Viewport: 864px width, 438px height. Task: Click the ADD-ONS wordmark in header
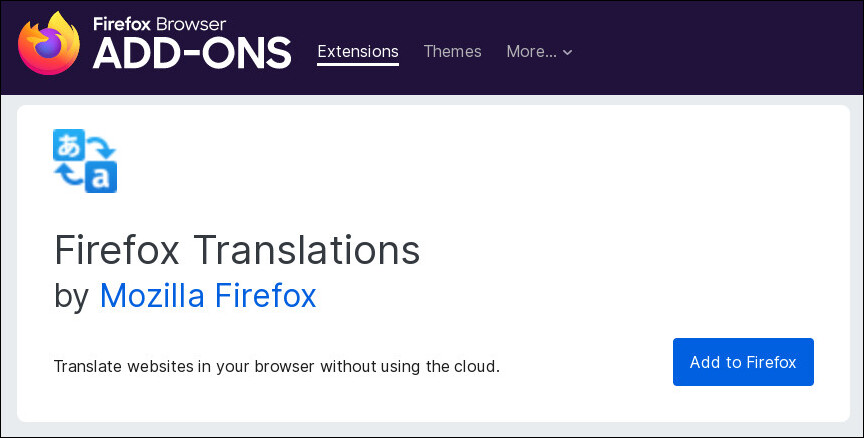coord(192,53)
